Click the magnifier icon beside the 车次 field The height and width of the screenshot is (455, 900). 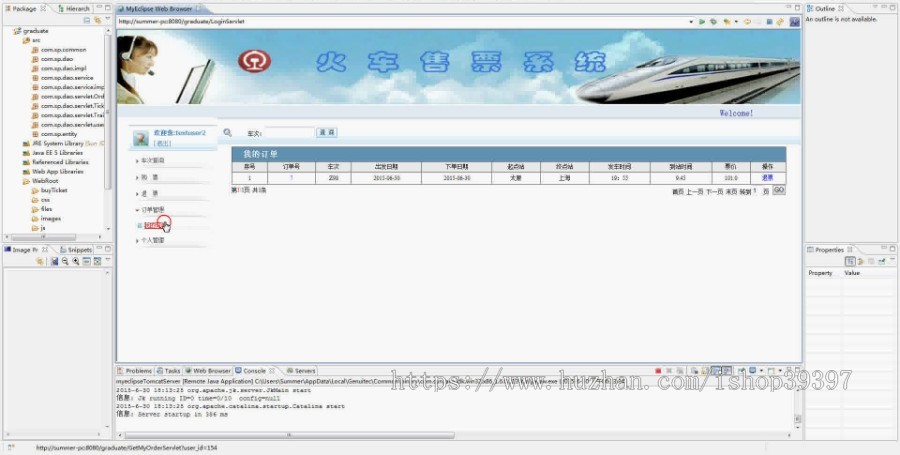click(x=228, y=133)
